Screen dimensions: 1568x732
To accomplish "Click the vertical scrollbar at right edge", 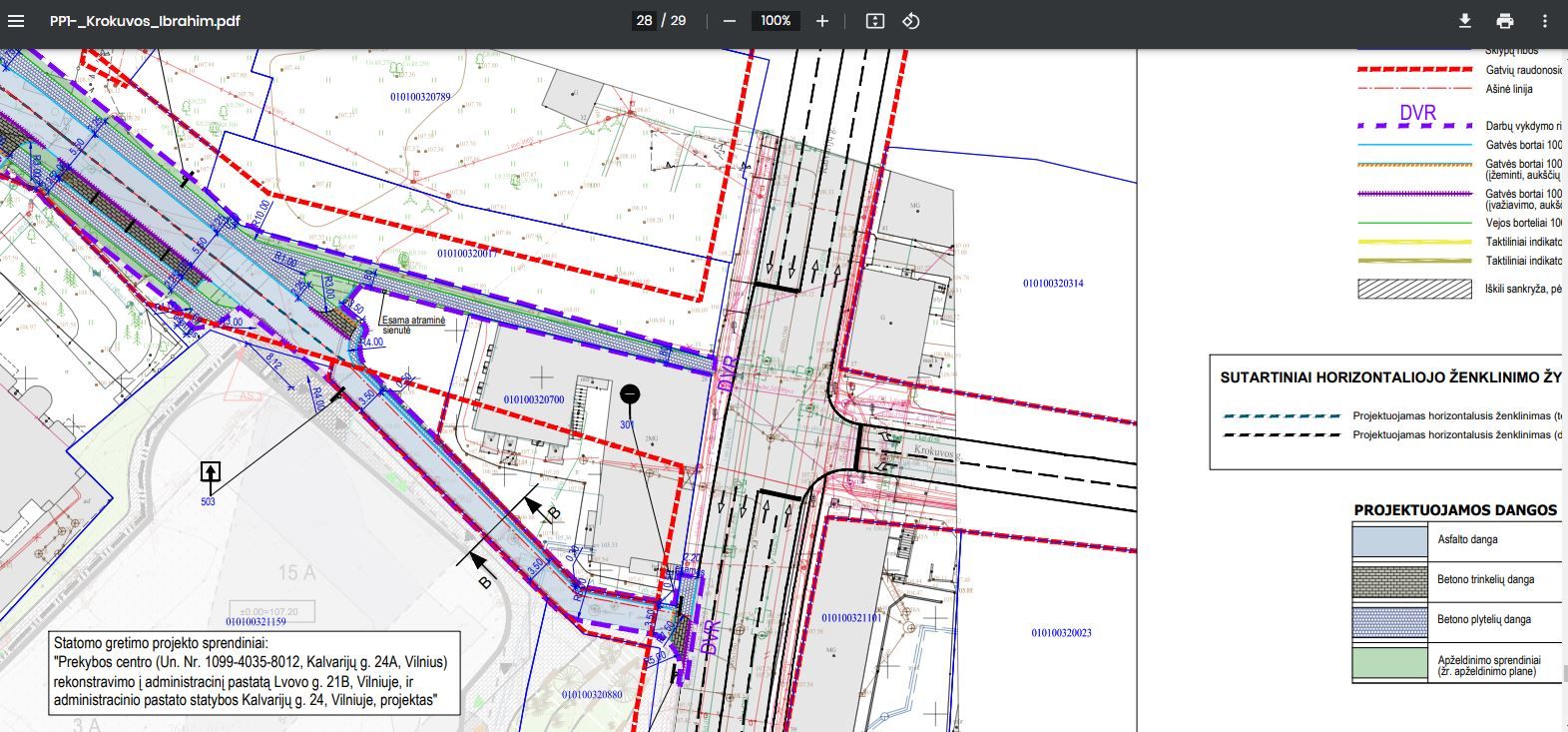I will coord(1562,679).
